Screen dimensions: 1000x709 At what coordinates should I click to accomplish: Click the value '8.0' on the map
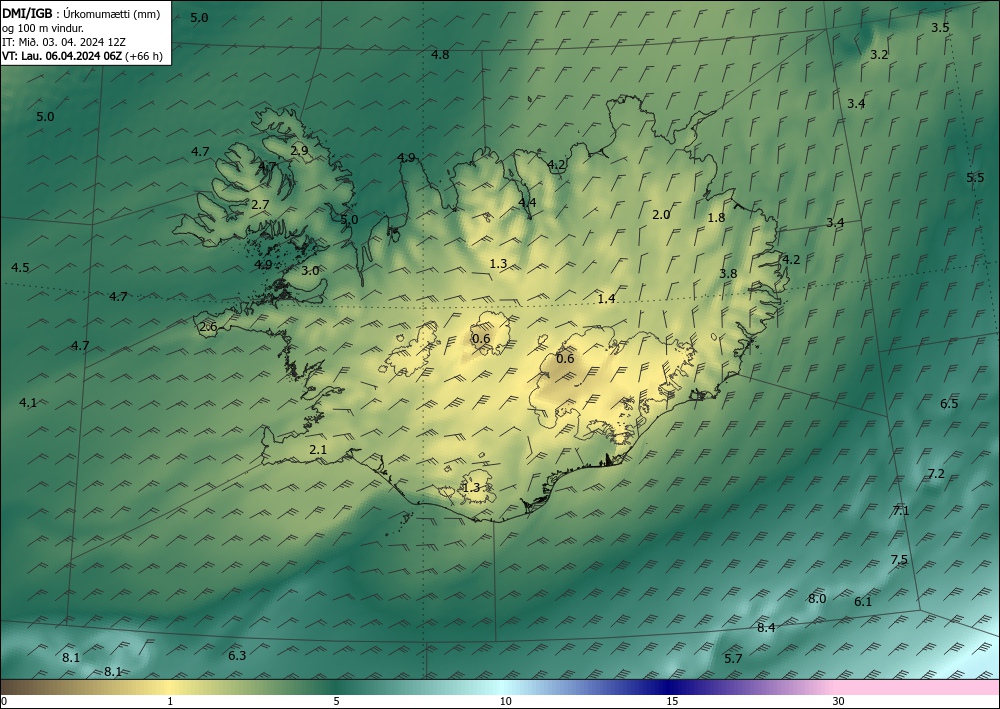click(817, 598)
